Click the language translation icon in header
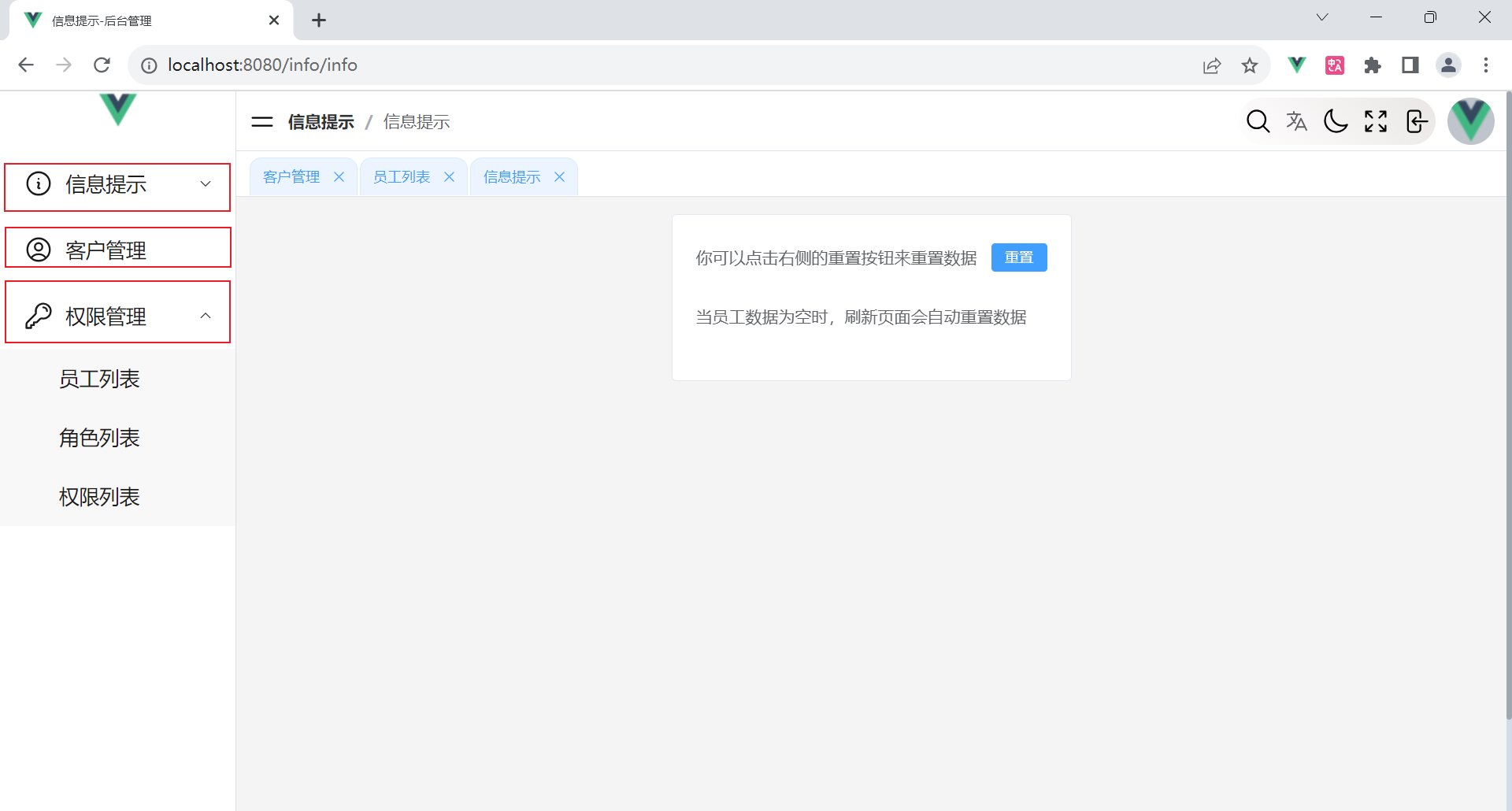 1296,121
